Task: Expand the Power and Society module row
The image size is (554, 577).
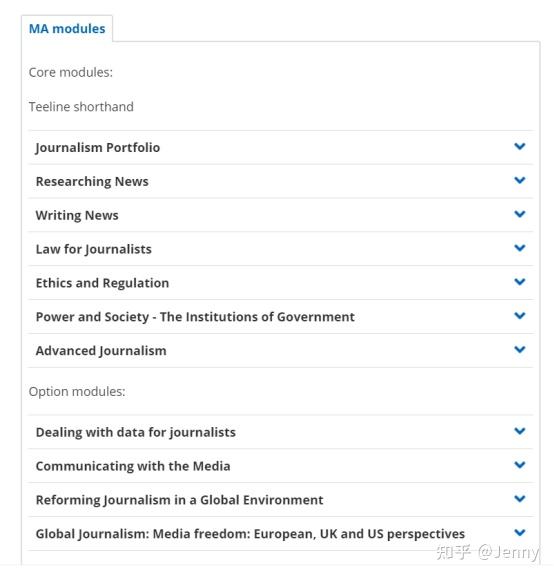Action: coord(280,317)
